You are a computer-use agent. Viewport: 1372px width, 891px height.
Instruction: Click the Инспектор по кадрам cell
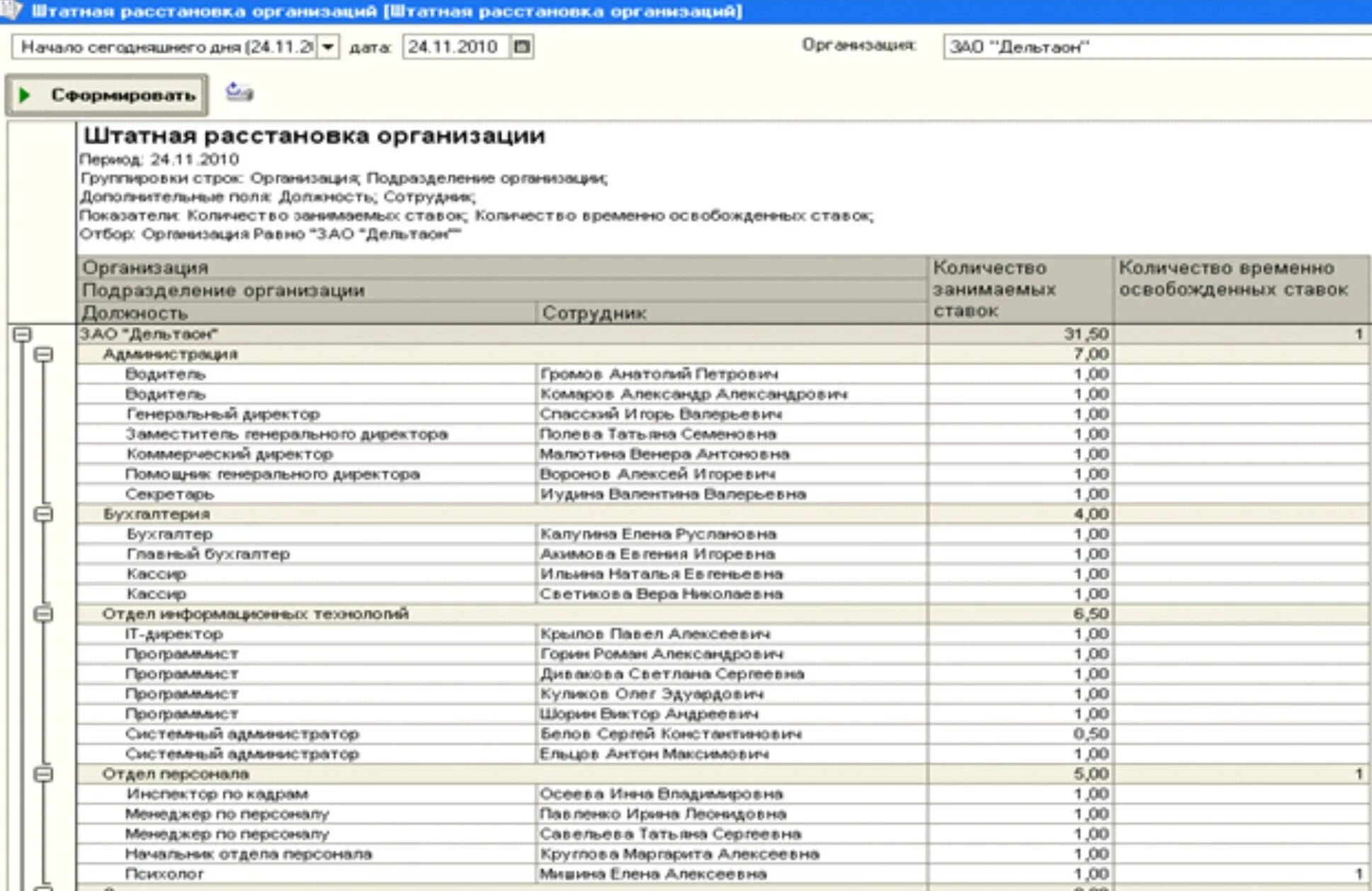pos(306,793)
